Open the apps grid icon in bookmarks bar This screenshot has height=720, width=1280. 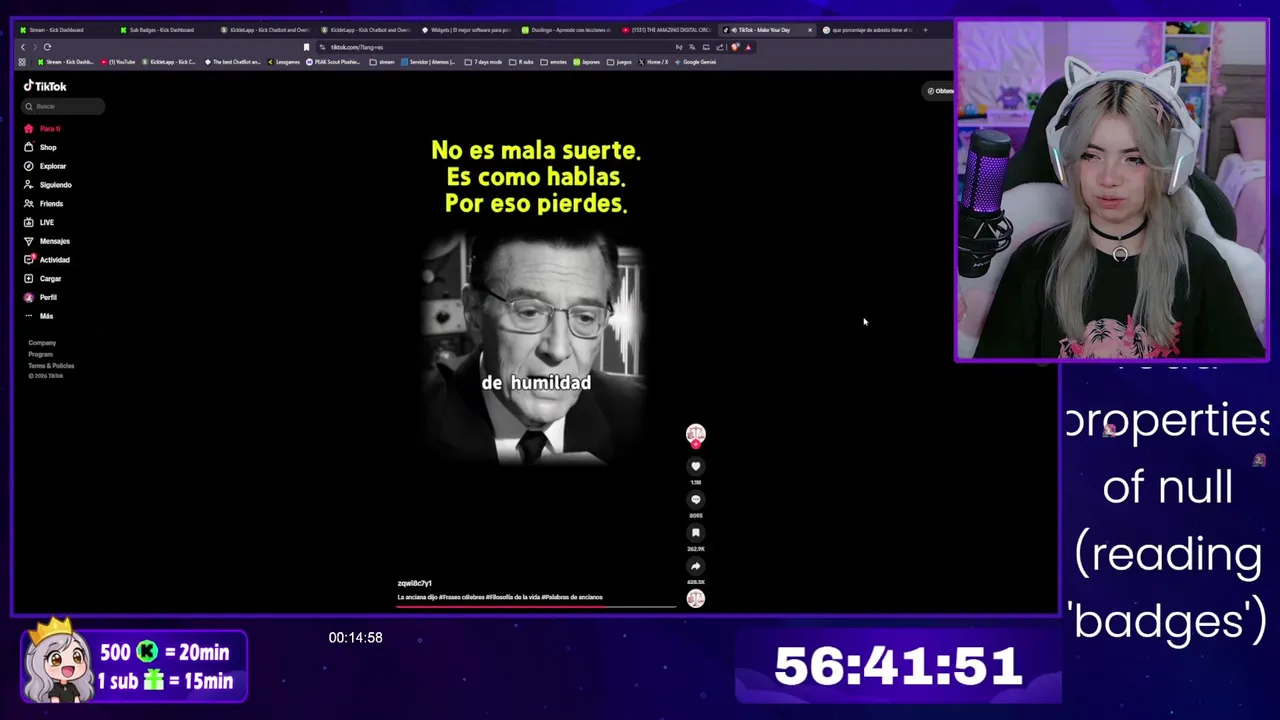[x=22, y=62]
